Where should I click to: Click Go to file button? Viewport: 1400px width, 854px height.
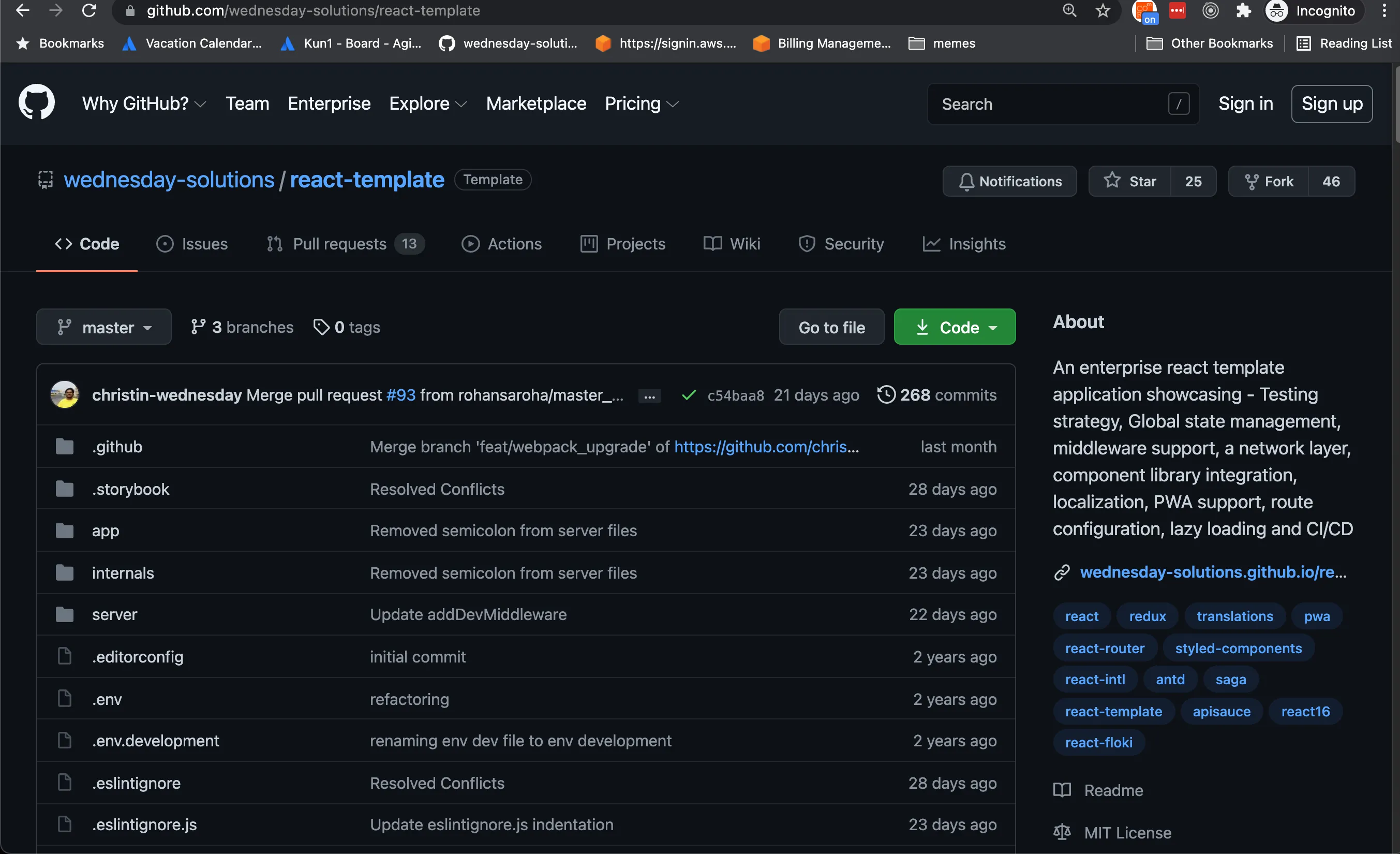point(831,327)
